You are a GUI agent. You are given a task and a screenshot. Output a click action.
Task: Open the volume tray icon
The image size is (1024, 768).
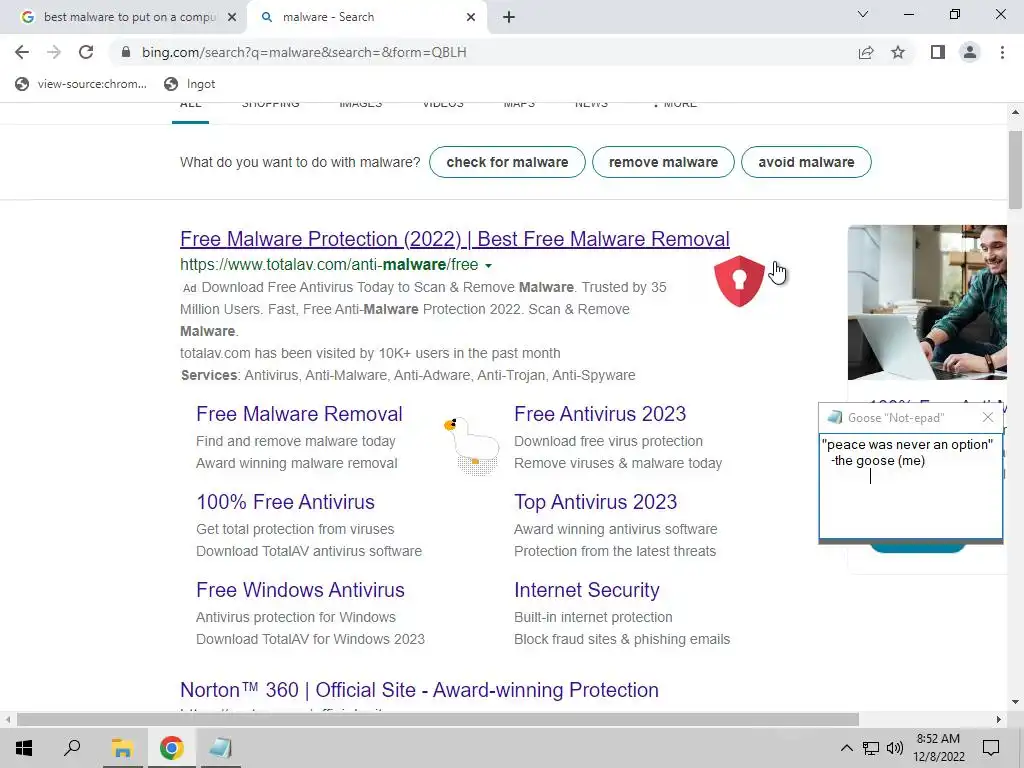[895, 748]
